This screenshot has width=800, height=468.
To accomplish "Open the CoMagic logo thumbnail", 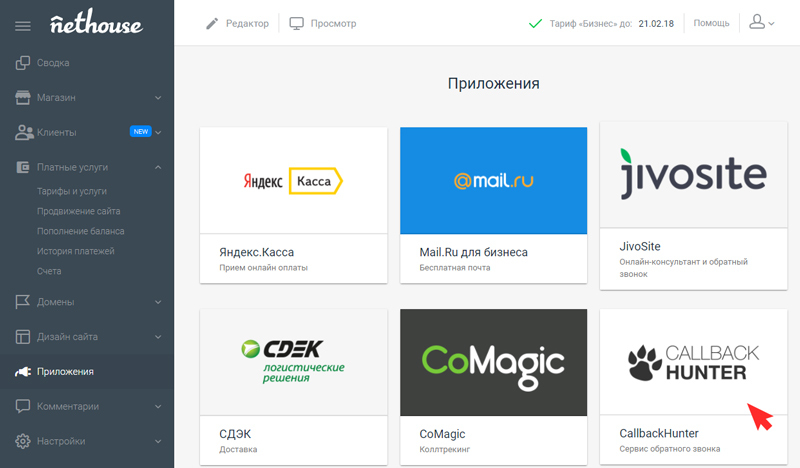I will coord(493,362).
